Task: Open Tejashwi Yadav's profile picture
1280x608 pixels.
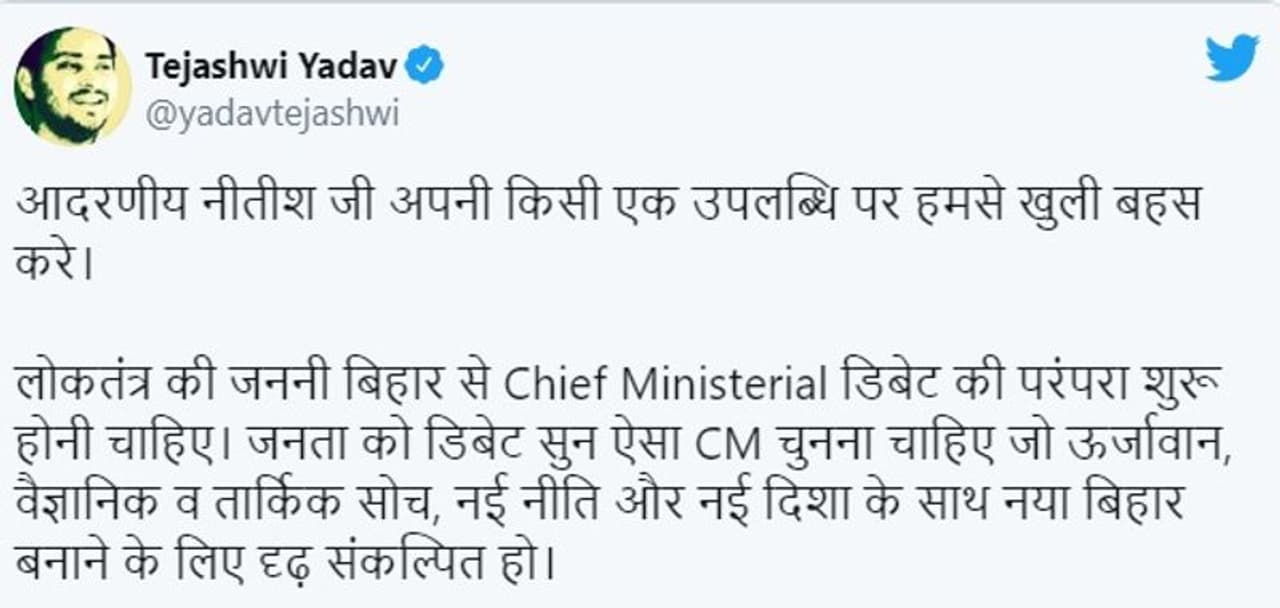Action: point(72,86)
